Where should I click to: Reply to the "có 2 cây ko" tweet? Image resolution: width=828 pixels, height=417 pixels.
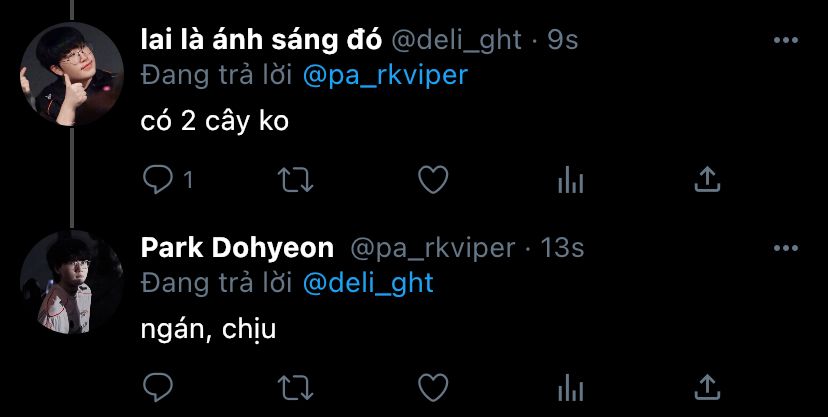pos(158,180)
